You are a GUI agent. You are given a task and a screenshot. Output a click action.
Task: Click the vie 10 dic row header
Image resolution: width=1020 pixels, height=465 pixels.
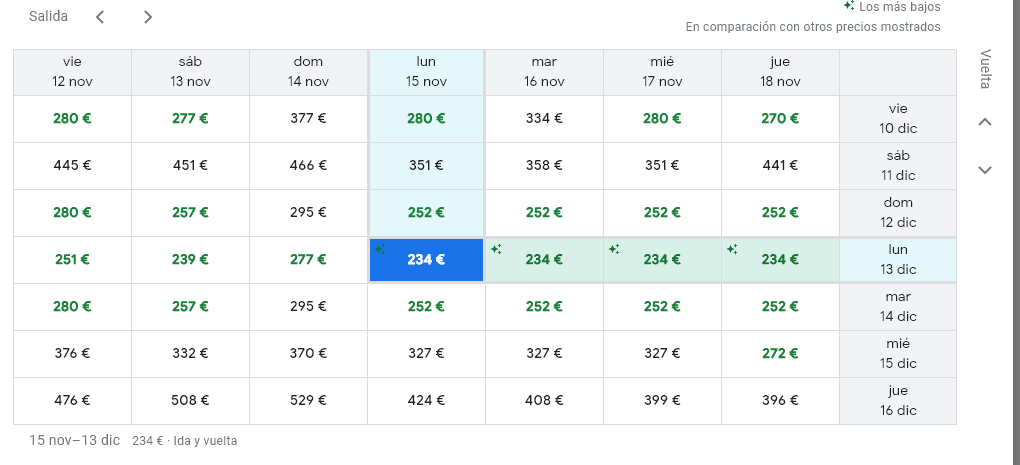898,119
